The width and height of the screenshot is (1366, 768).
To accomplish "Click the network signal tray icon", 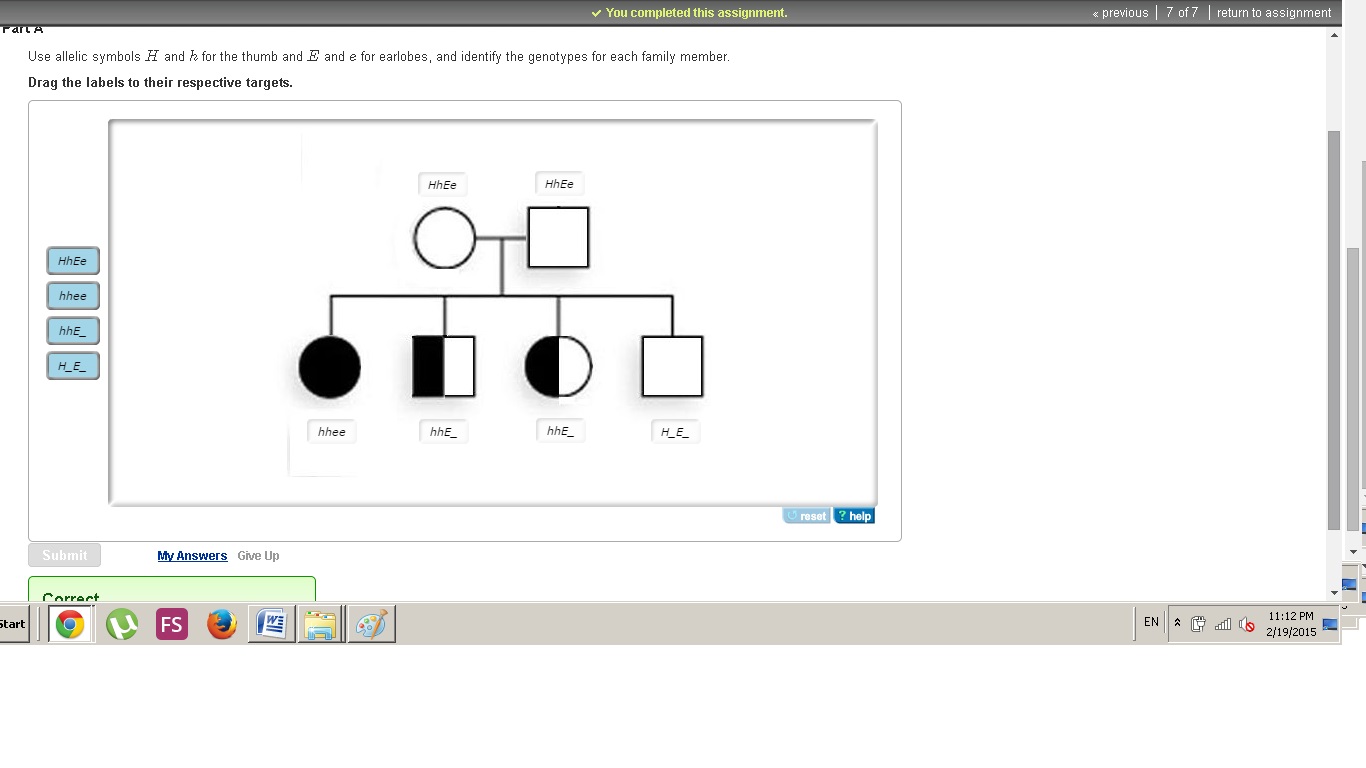I will (x=1222, y=624).
